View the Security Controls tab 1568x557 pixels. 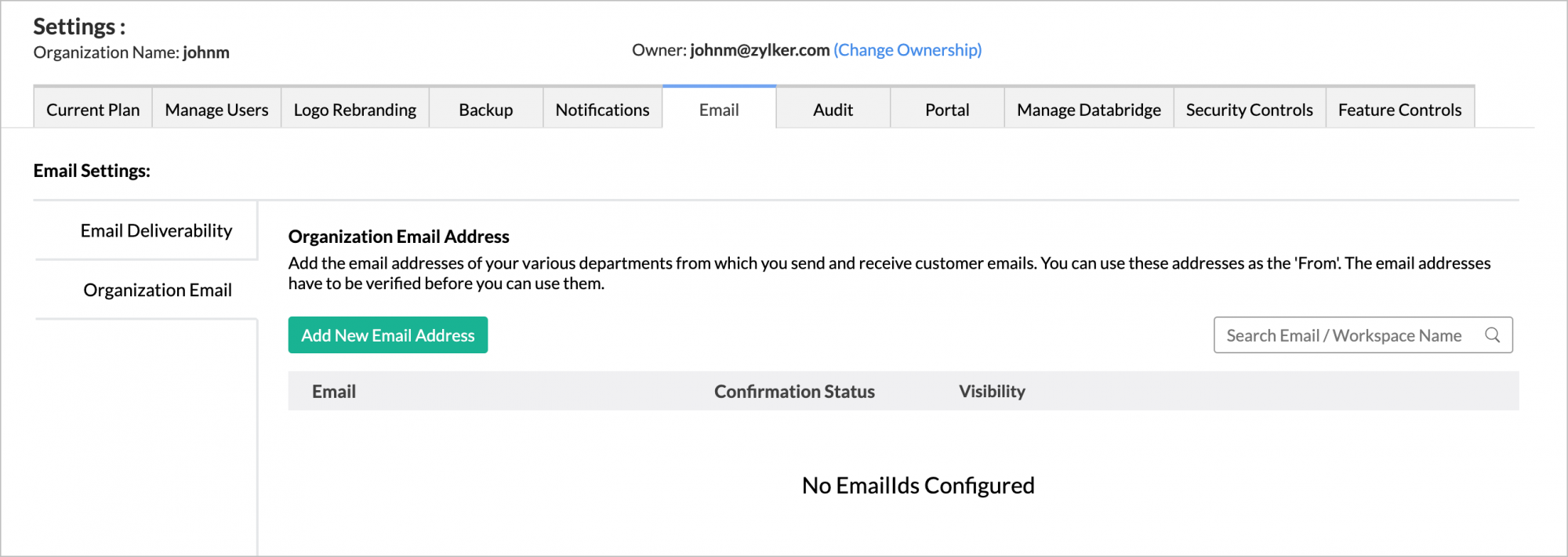(1249, 109)
